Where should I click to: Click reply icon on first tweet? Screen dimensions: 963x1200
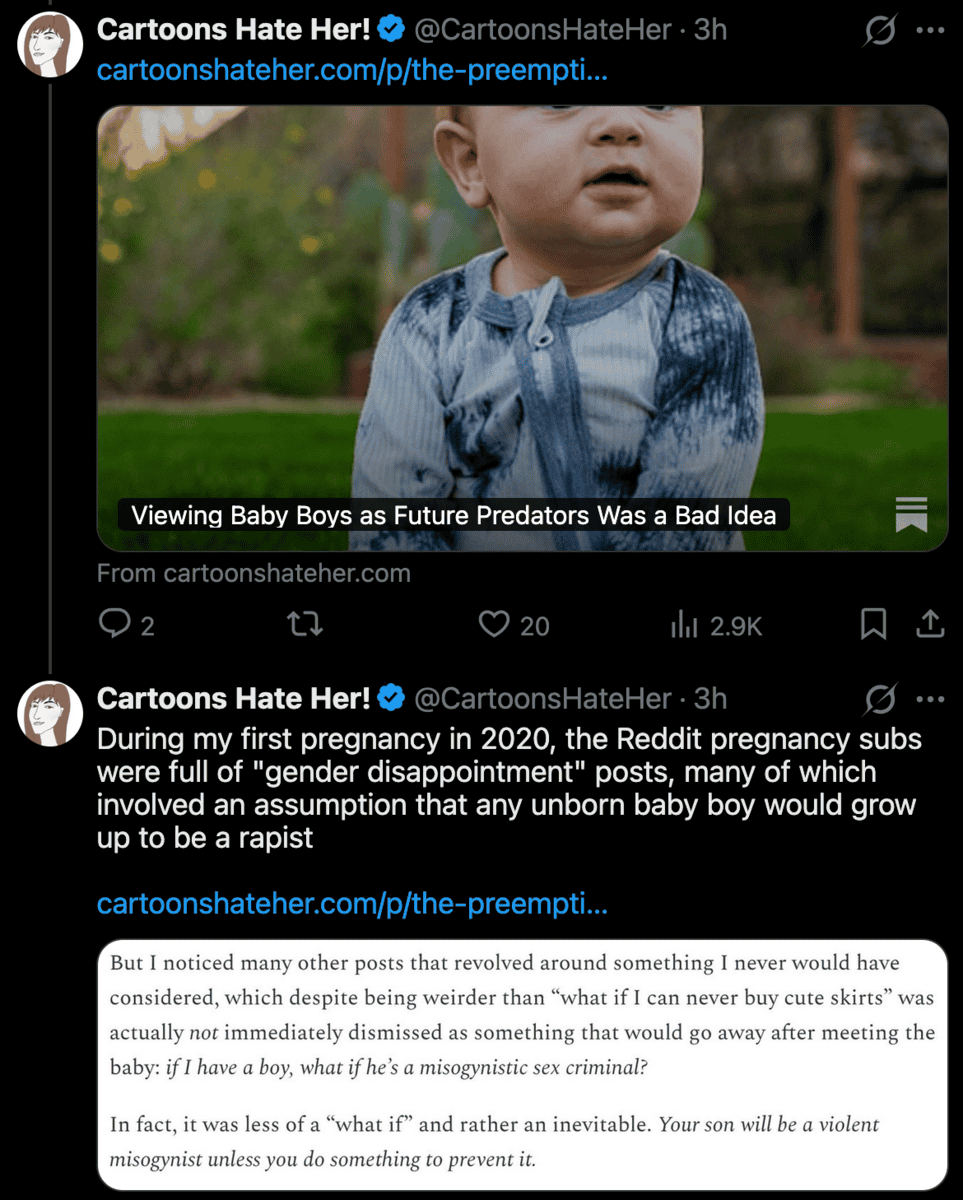tap(114, 625)
